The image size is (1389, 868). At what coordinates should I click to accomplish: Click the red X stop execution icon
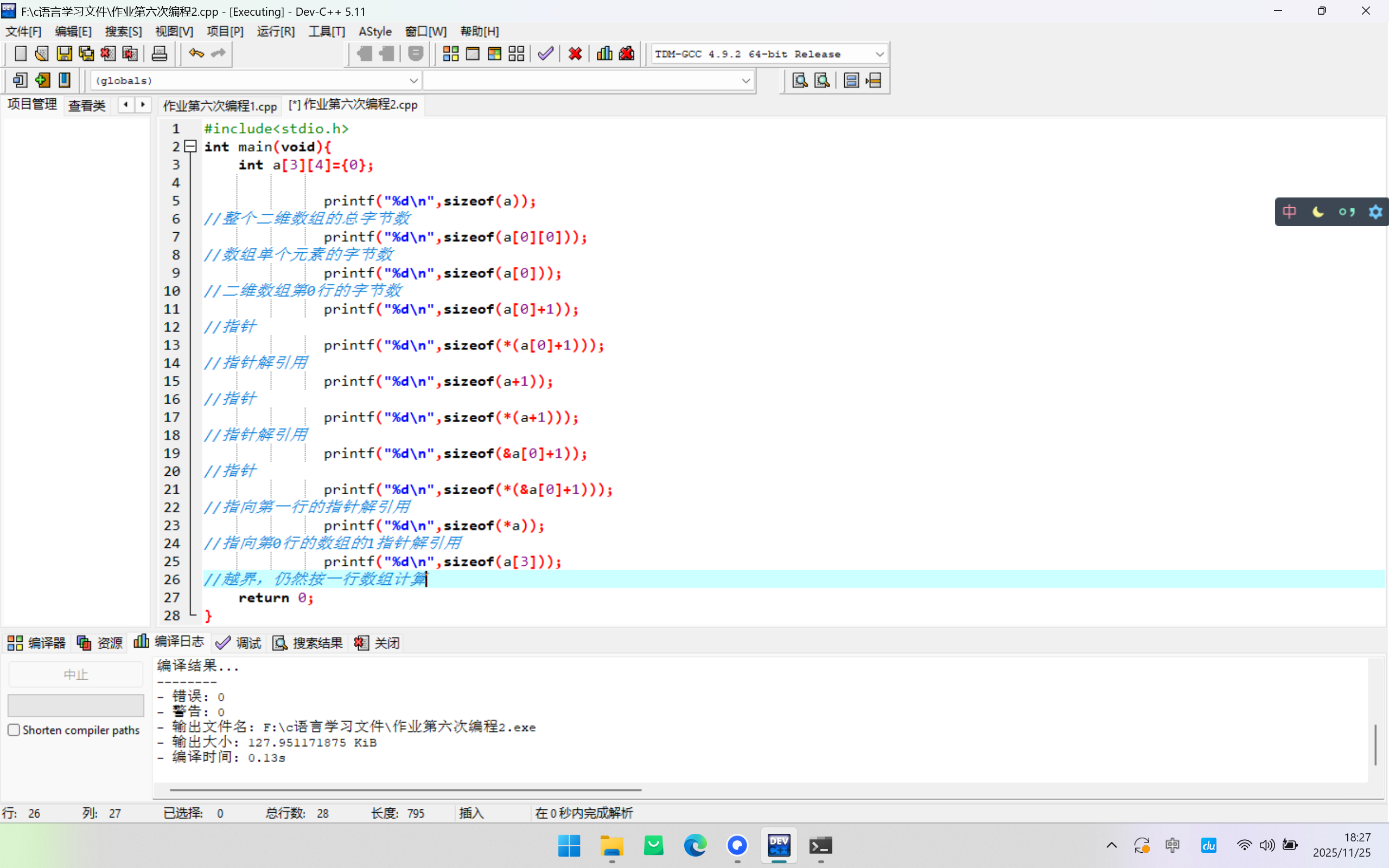(575, 53)
